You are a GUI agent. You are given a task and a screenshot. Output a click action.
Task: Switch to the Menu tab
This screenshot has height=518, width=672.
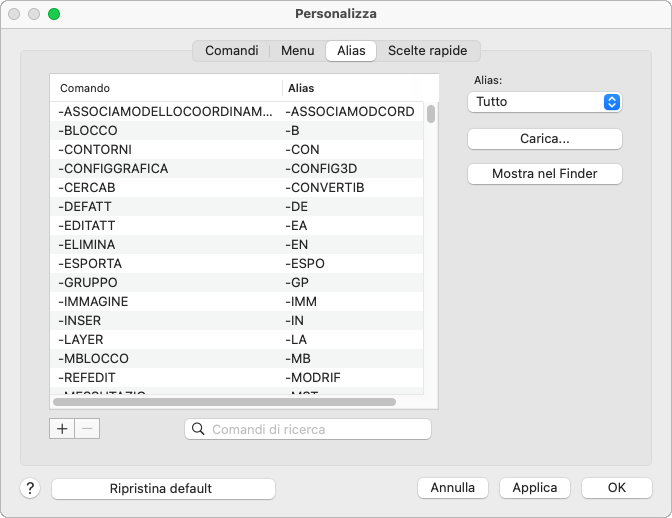297,50
